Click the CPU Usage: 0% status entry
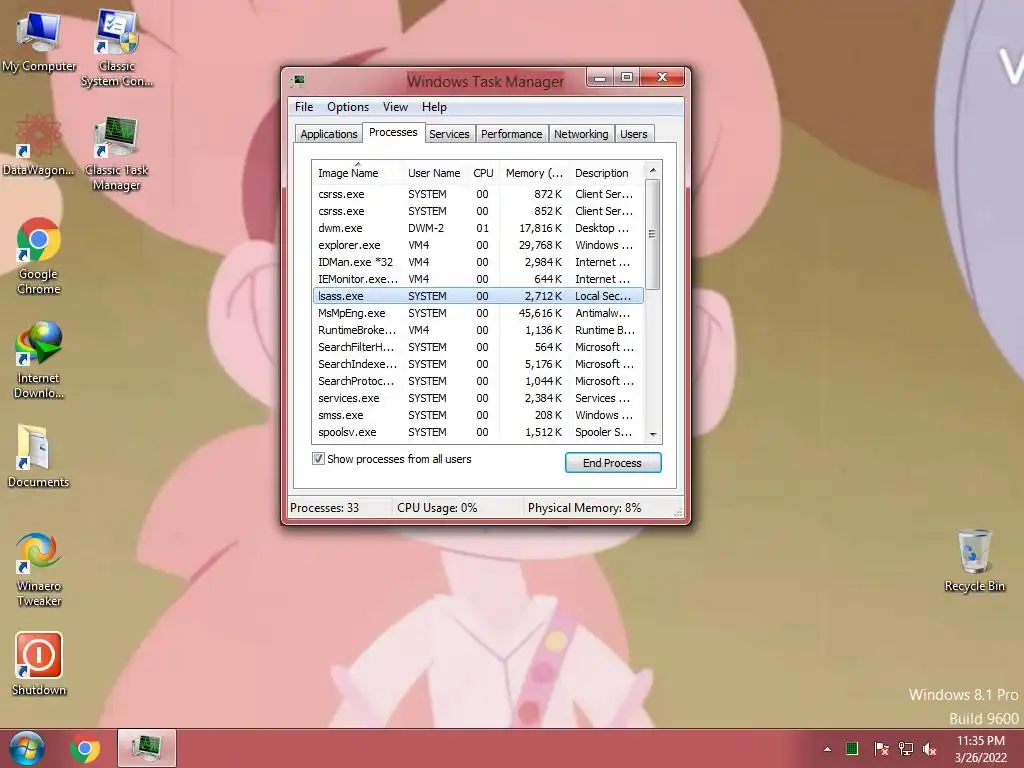This screenshot has width=1024, height=768. (x=457, y=507)
